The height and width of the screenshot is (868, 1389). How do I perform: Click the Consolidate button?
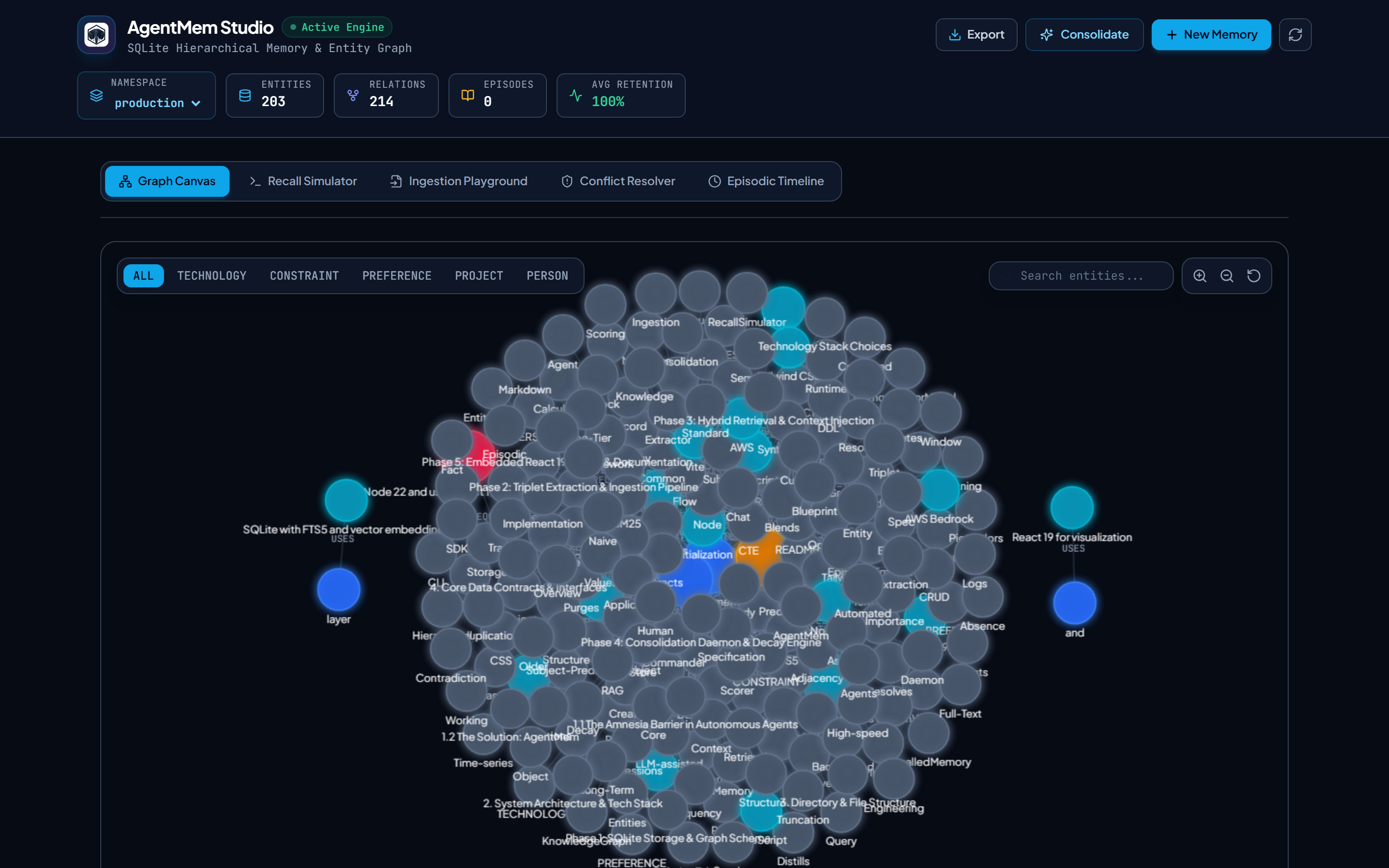[1084, 34]
